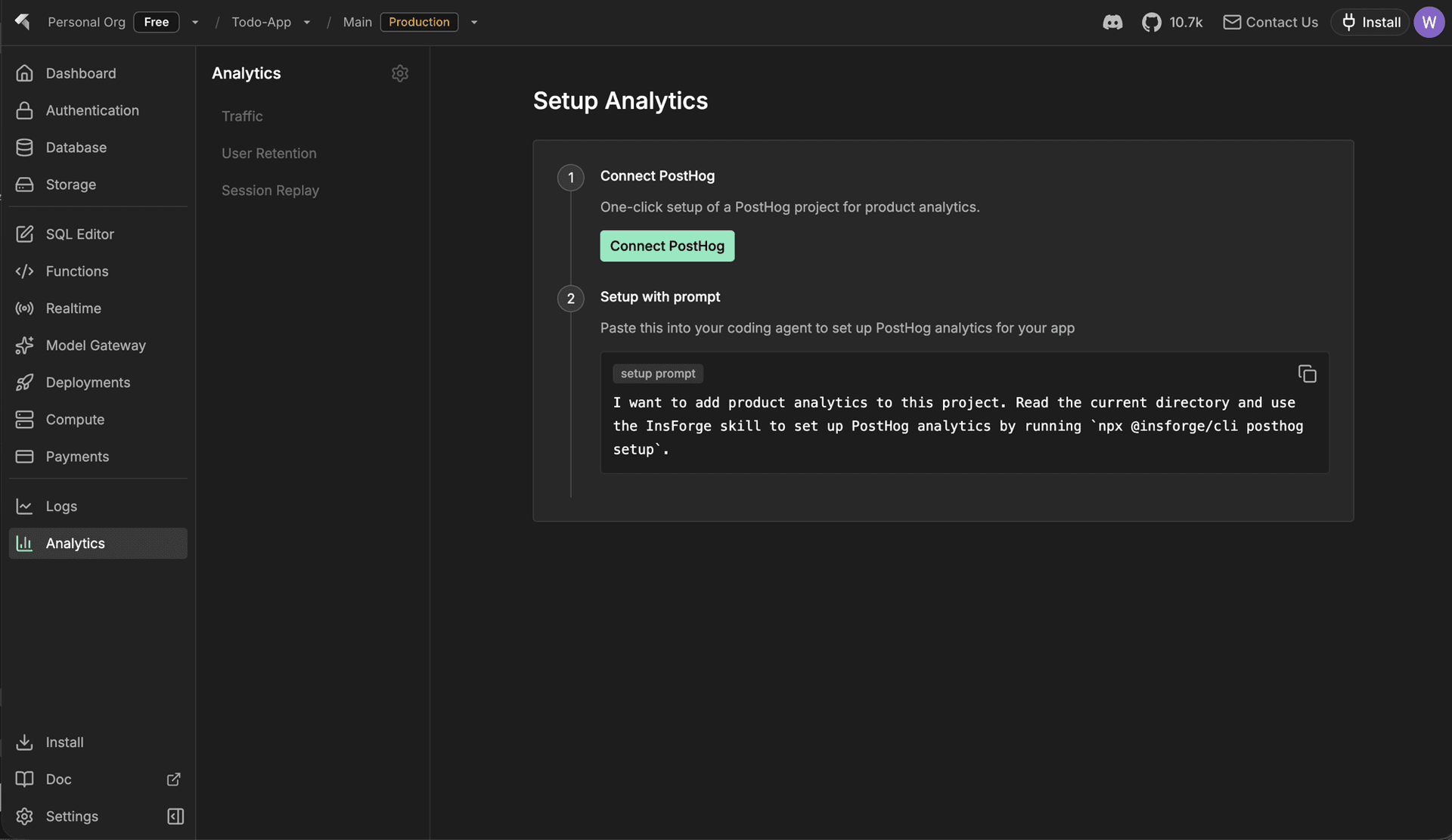Go to the Authentication menu item
The height and width of the screenshot is (840, 1452).
(x=98, y=110)
